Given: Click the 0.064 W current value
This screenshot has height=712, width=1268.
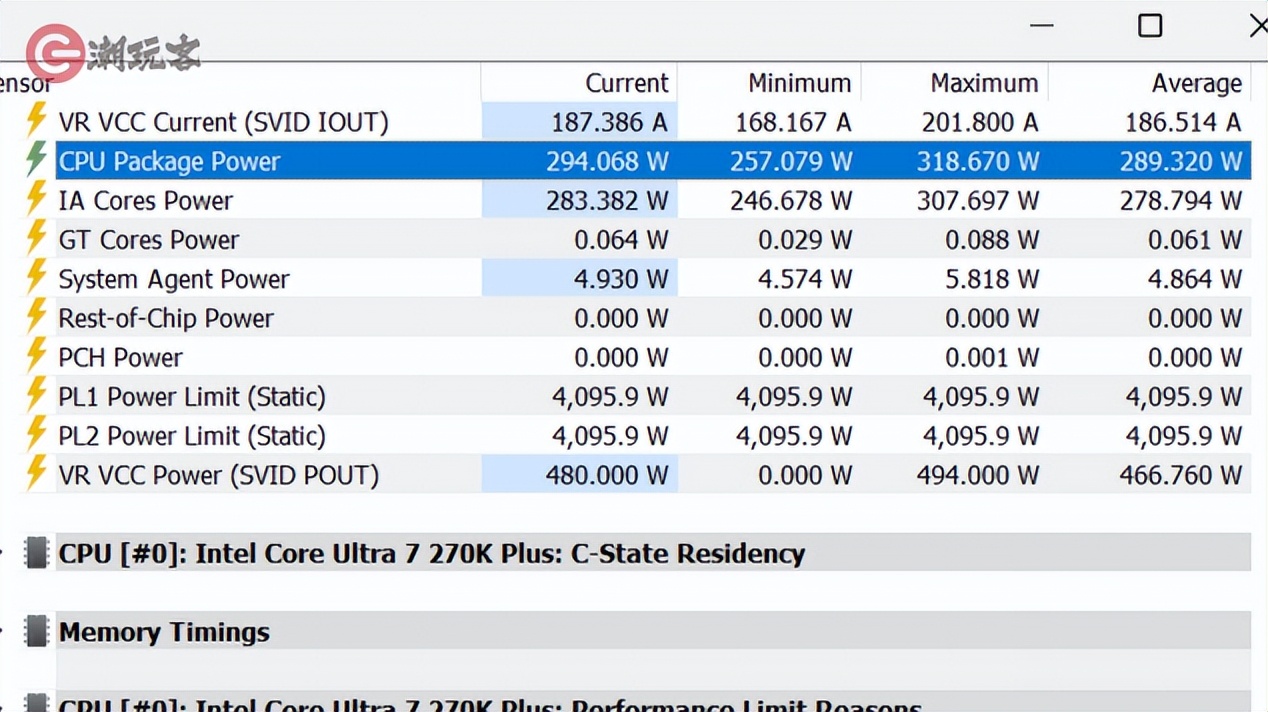Looking at the screenshot, I should click(x=621, y=240).
